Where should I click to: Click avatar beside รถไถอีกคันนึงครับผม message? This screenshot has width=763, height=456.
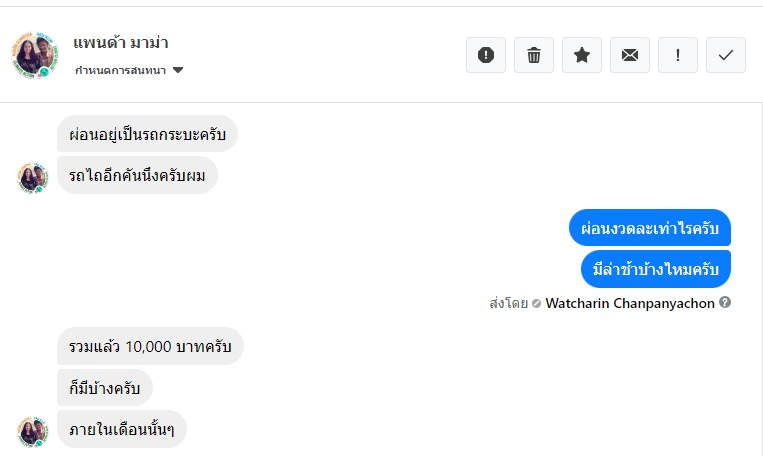33,178
